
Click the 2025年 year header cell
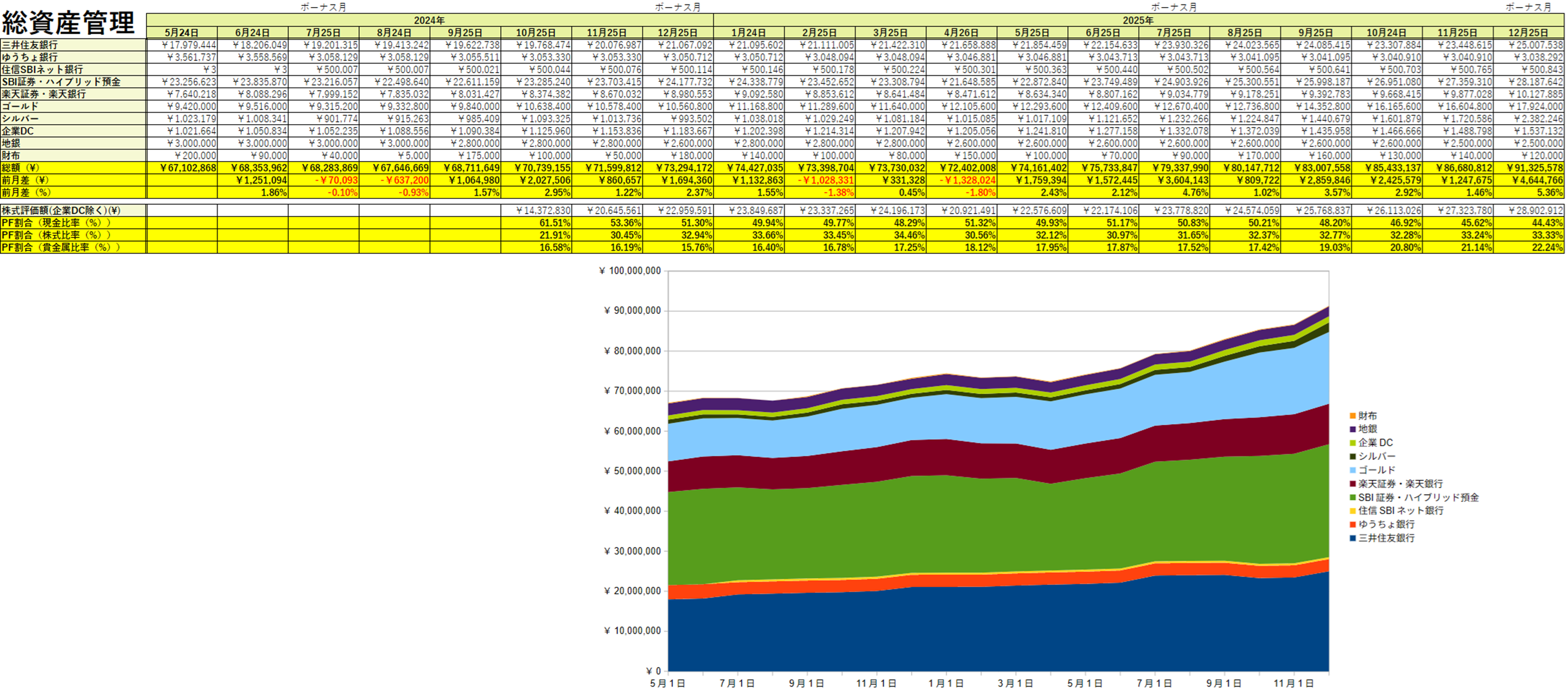(1138, 20)
